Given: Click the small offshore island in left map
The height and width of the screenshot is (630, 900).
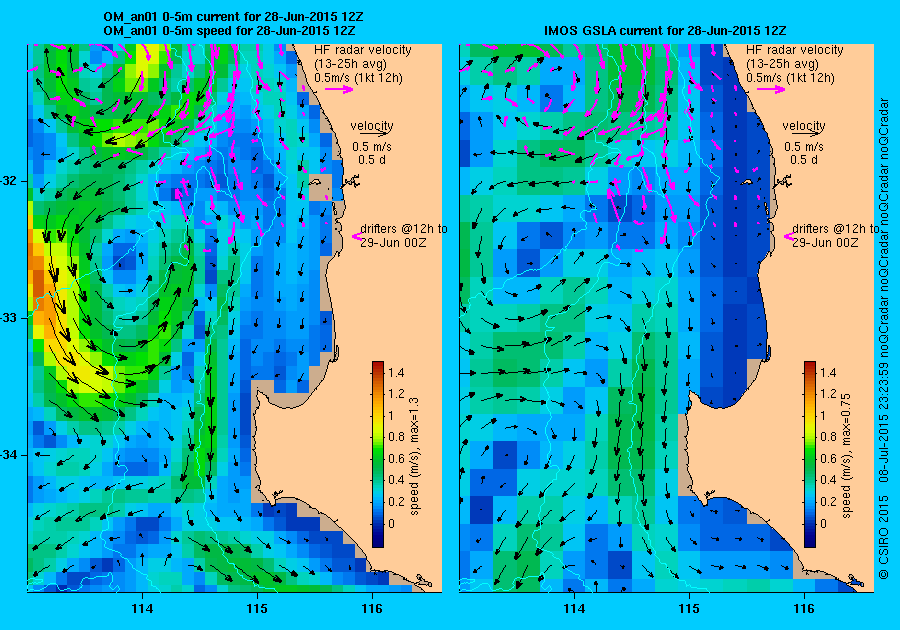Looking at the screenshot, I should tap(315, 182).
